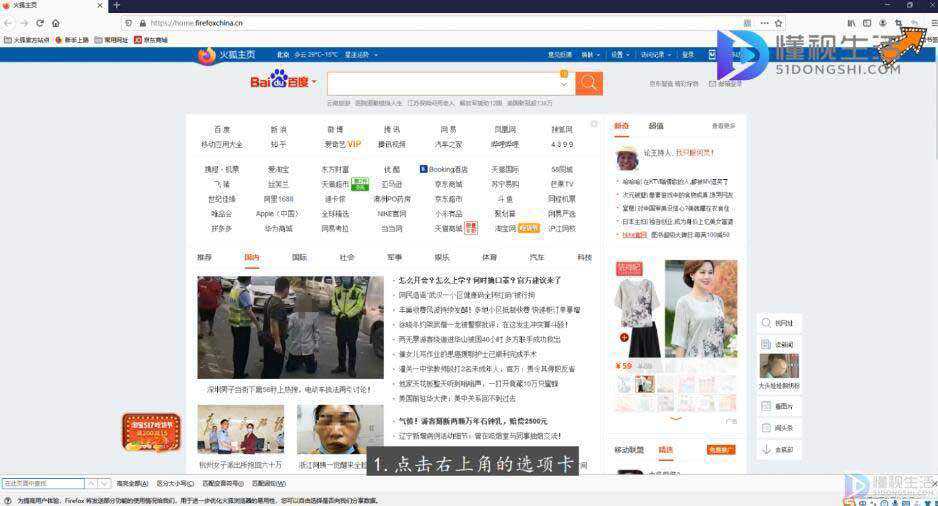The height and width of the screenshot is (506, 938).
Task: Toggle 匹配词句 in find bar
Action: pyautogui.click(x=269, y=483)
